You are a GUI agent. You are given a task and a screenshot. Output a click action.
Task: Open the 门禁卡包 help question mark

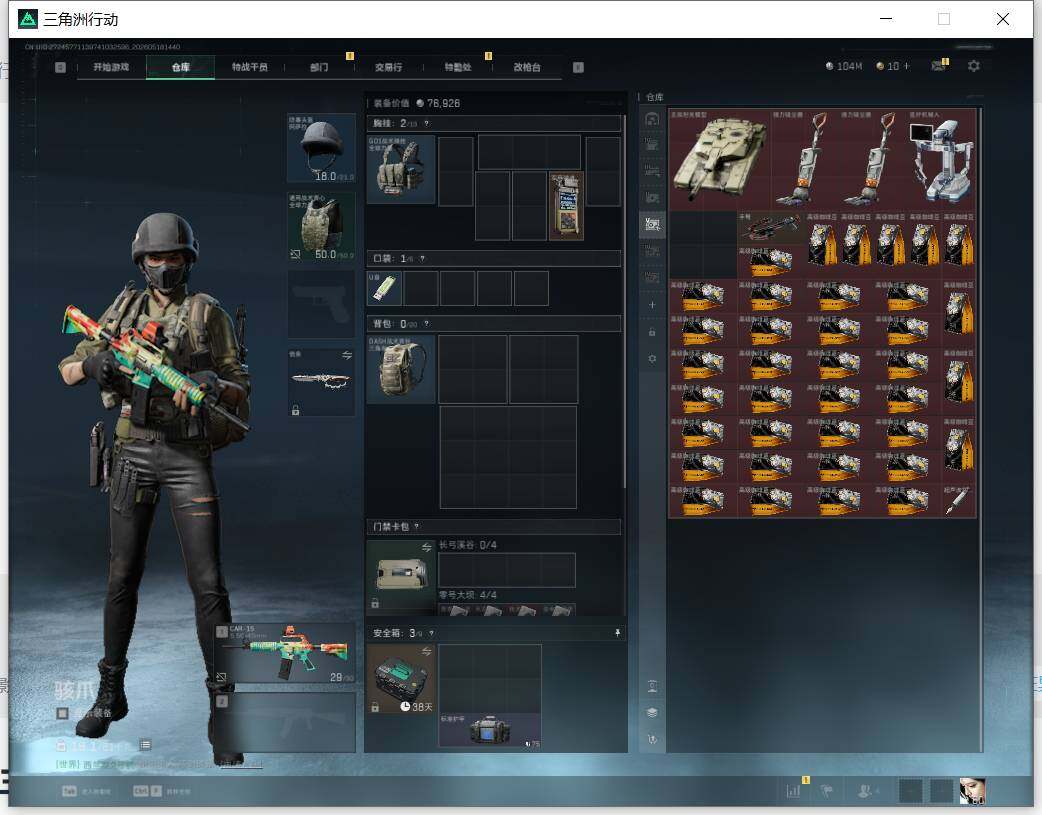point(417,526)
